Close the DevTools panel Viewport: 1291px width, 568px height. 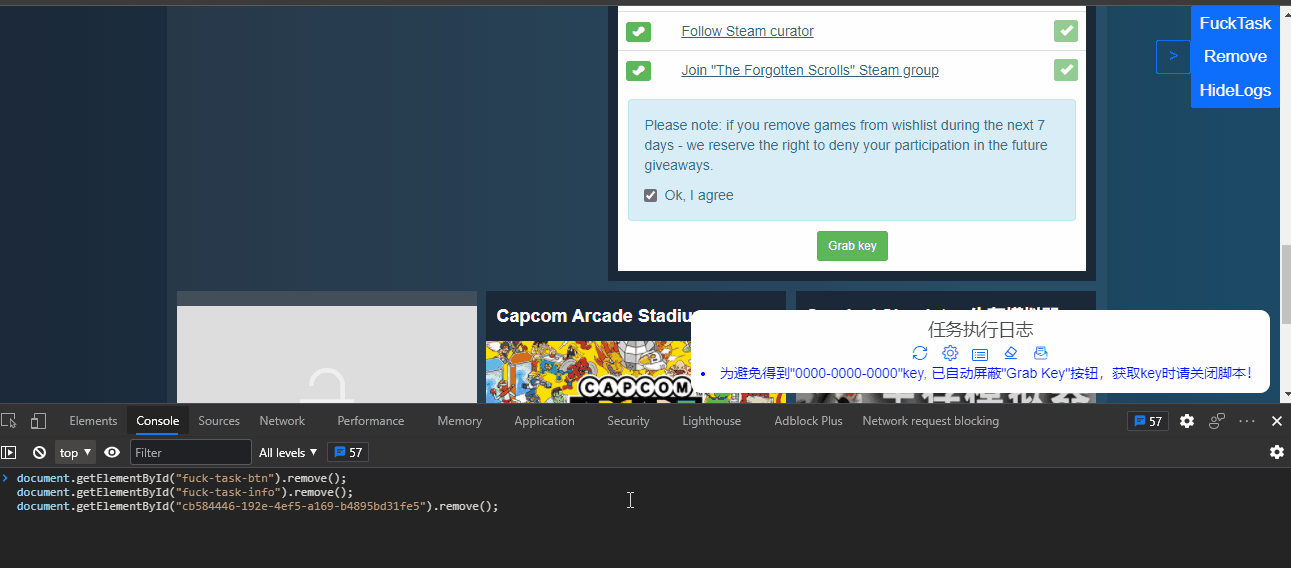1277,421
